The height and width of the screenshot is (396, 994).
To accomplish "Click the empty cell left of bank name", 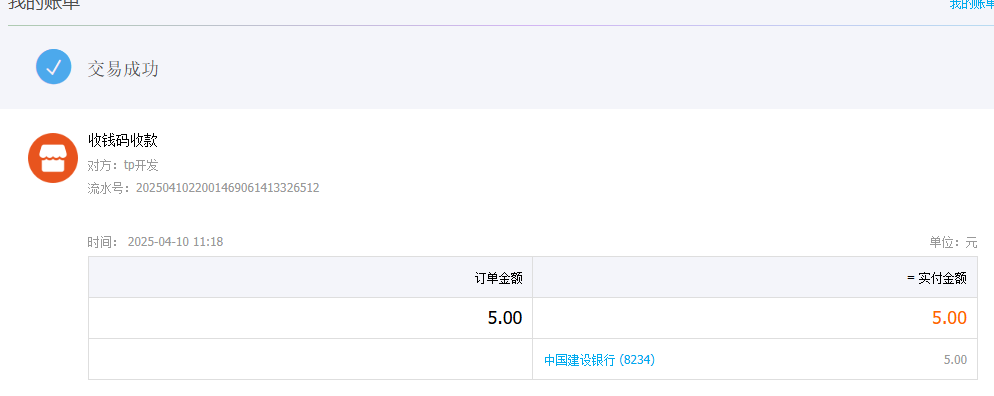I will pyautogui.click(x=311, y=359).
